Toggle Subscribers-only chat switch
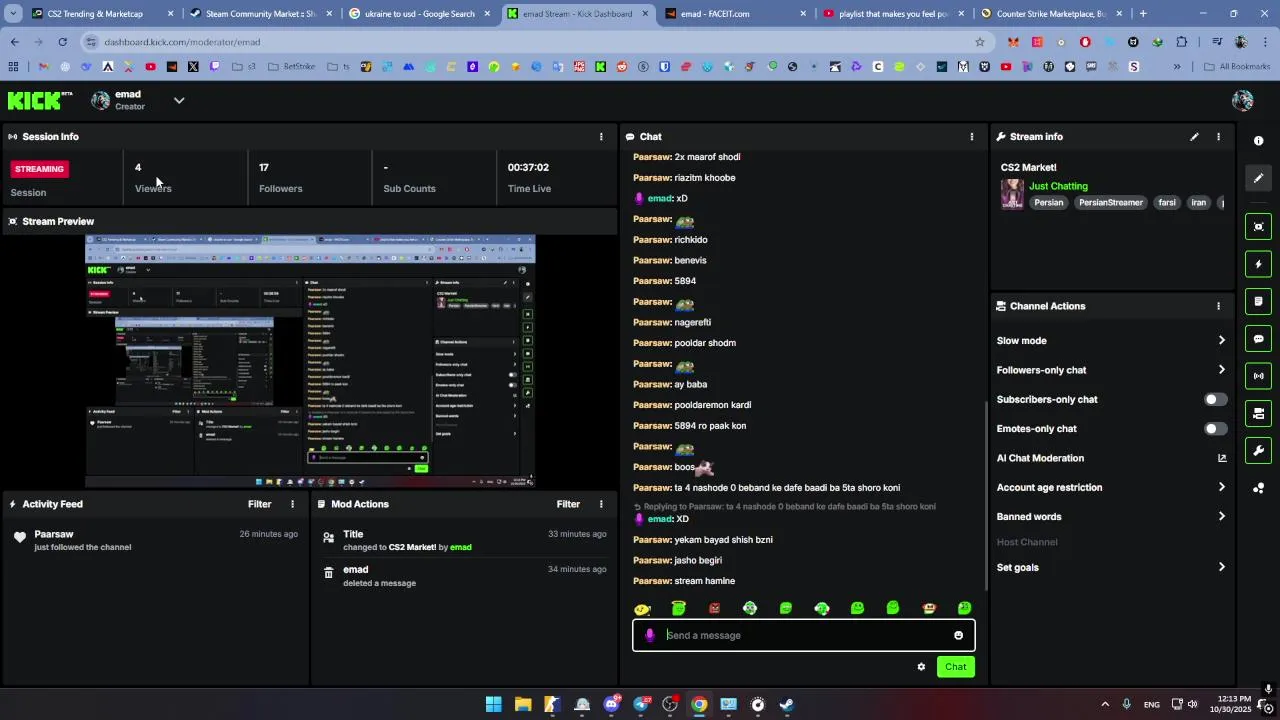This screenshot has height=720, width=1280. pyautogui.click(x=1214, y=399)
